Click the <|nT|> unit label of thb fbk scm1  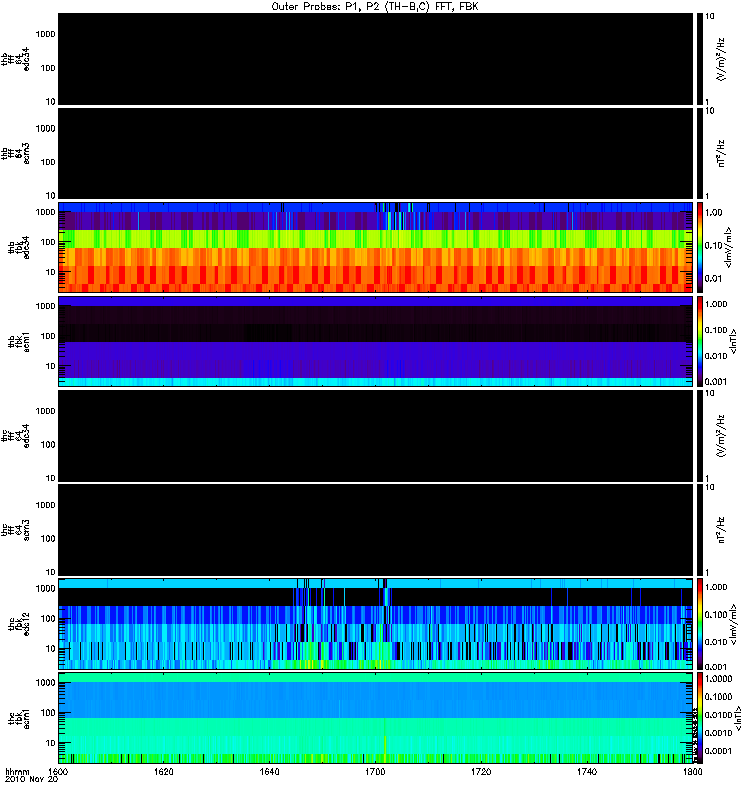click(733, 342)
